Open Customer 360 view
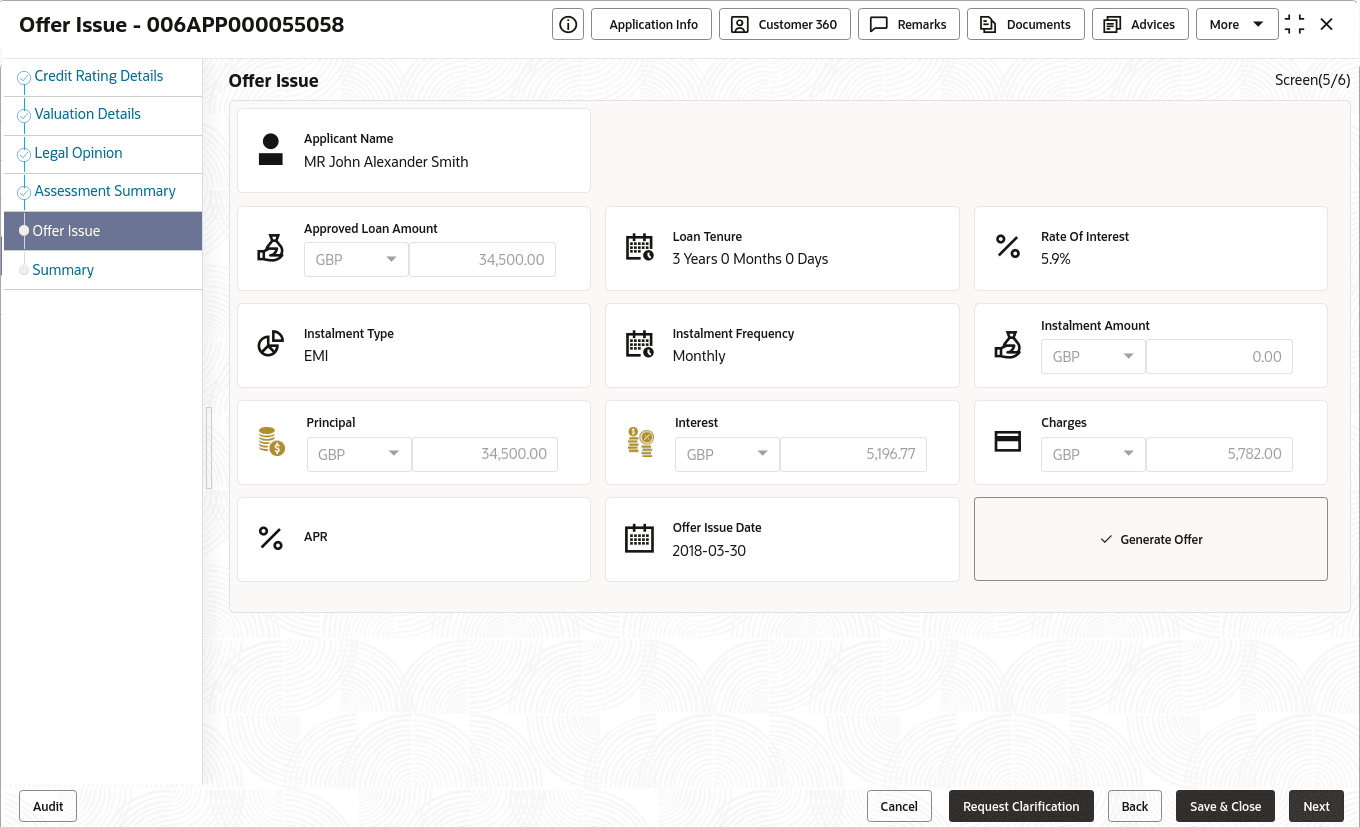The image size is (1360, 827). coord(785,24)
